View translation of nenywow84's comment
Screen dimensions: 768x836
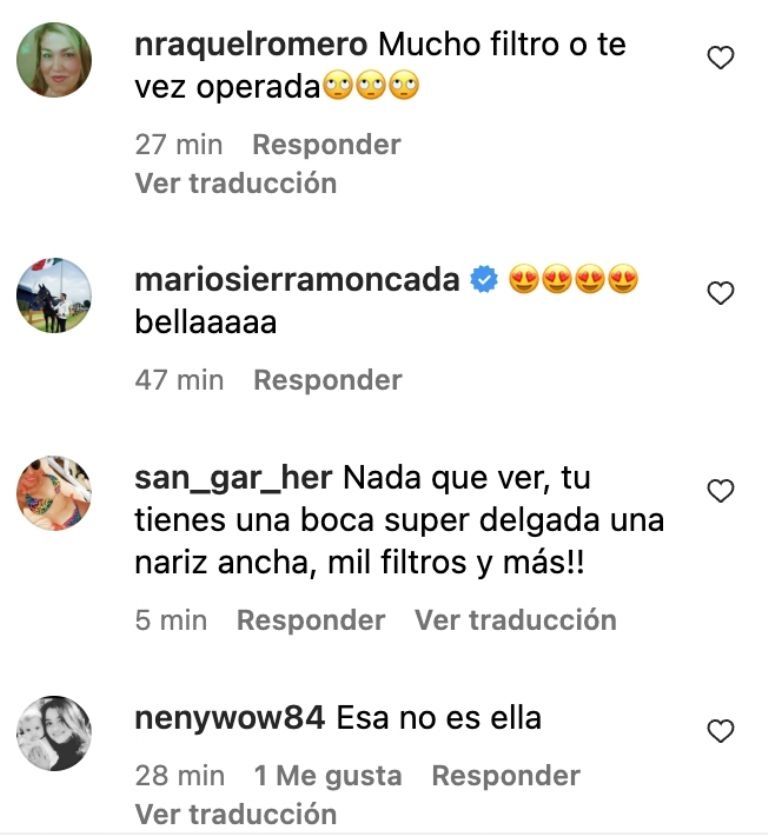coord(236,815)
